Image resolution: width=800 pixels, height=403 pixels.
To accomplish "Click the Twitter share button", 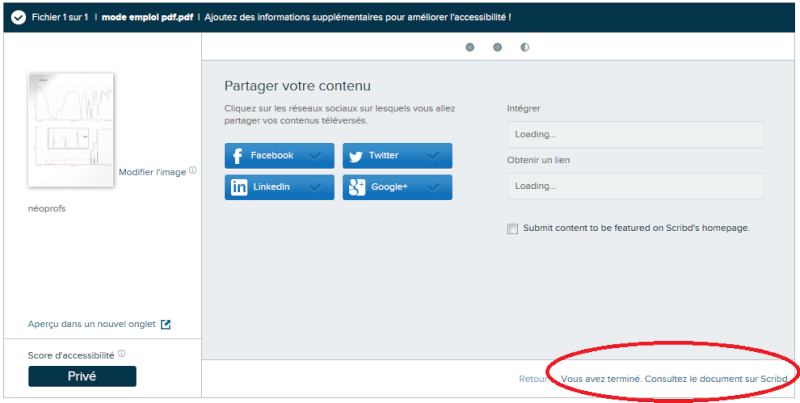I will (397, 156).
